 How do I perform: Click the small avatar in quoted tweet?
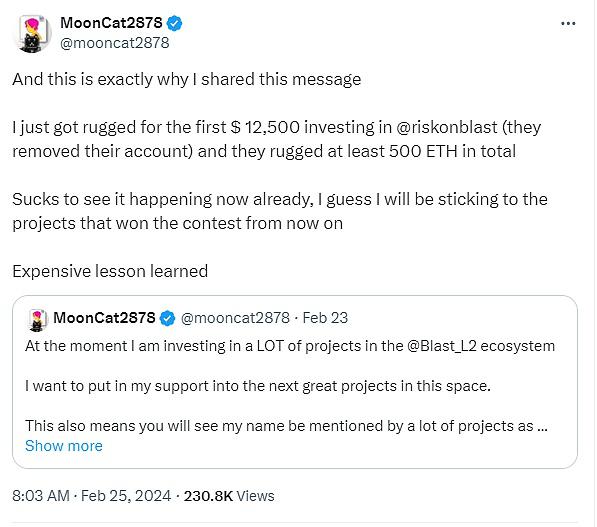pos(38,319)
